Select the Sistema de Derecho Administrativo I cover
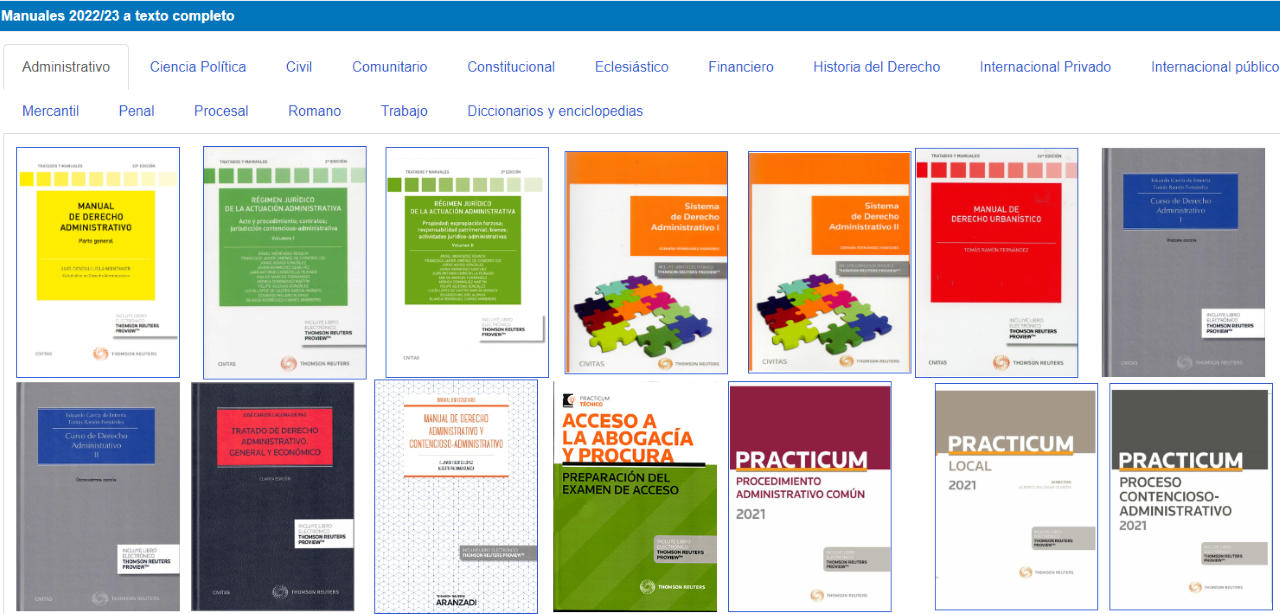The image size is (1280, 614). 646,263
